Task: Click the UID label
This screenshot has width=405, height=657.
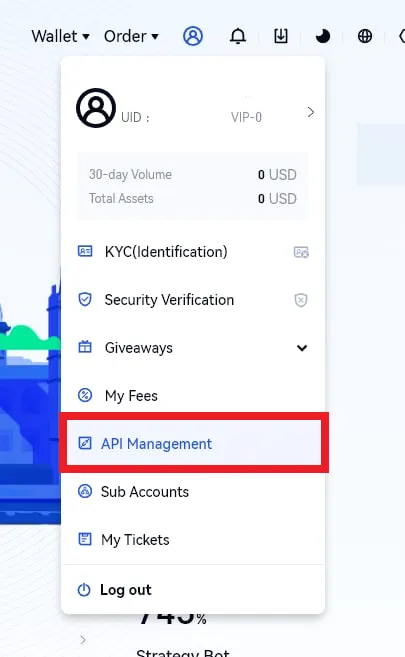Action: pos(135,117)
